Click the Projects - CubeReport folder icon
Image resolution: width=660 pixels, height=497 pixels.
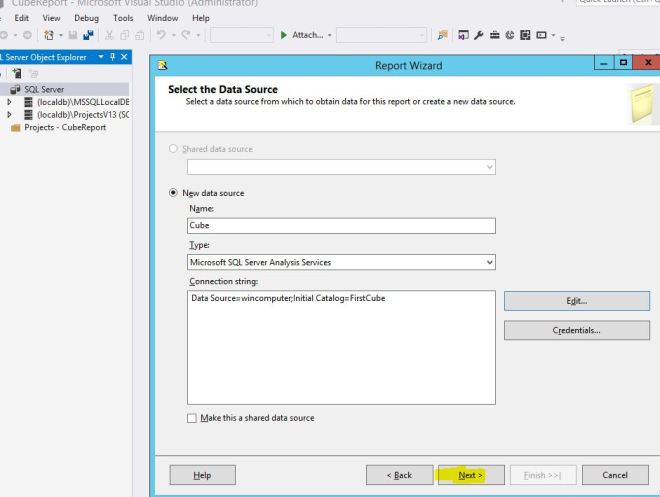click(14, 127)
